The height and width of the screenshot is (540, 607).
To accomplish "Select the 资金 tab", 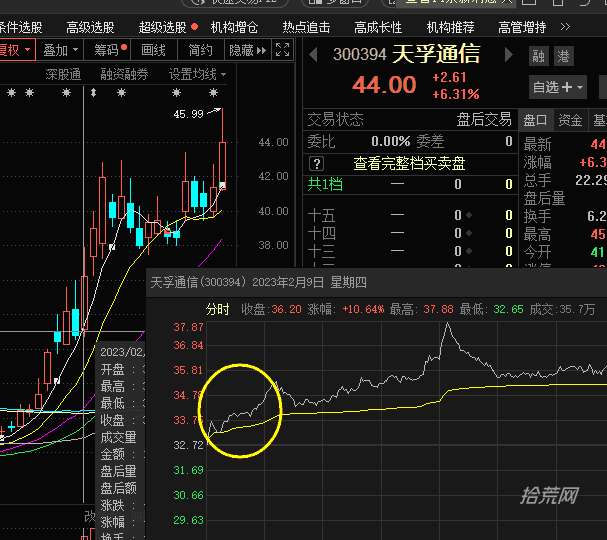I will pos(570,120).
